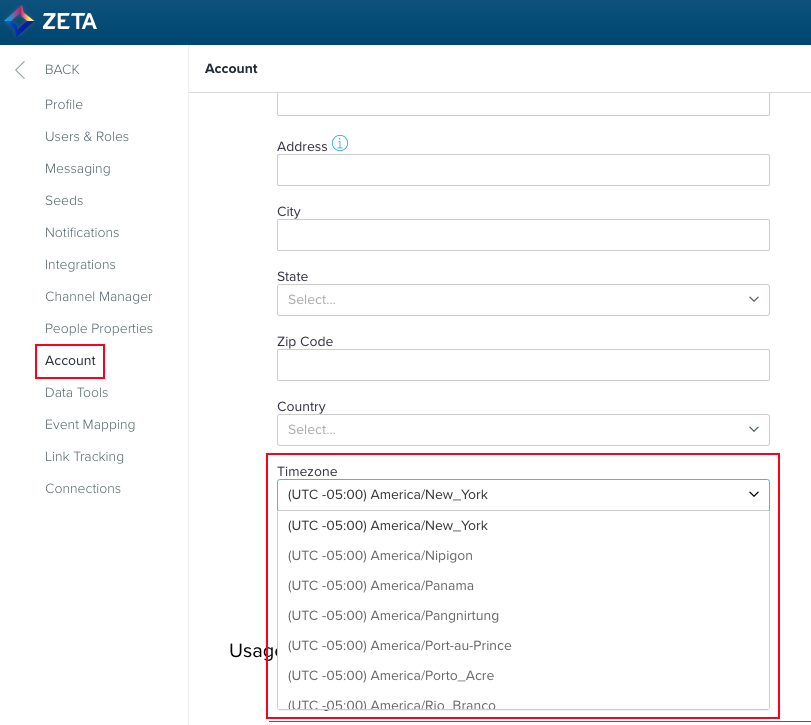Focus the Zip Code text field
The height and width of the screenshot is (725, 811).
coord(523,365)
